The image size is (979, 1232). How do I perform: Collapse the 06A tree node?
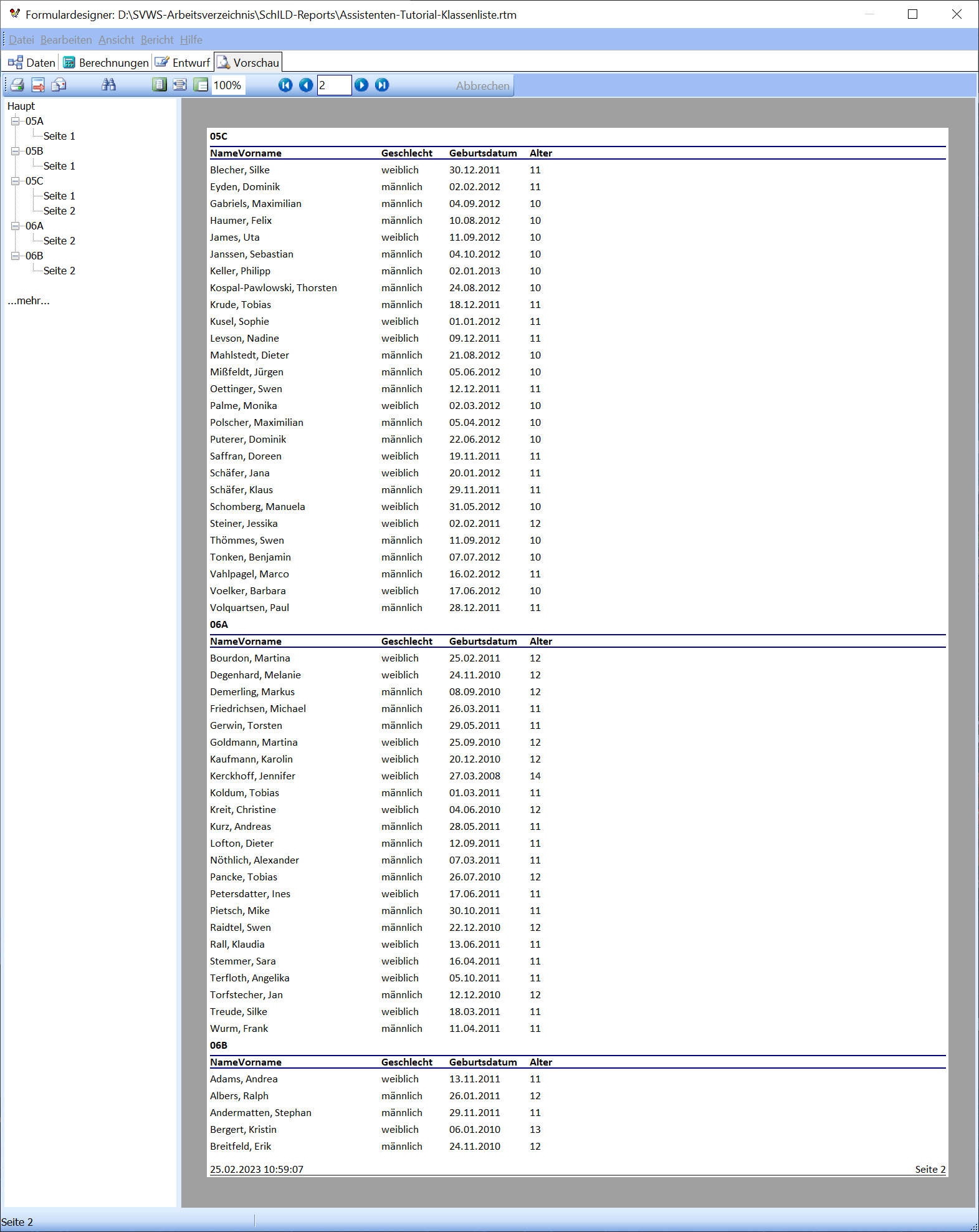coord(15,226)
